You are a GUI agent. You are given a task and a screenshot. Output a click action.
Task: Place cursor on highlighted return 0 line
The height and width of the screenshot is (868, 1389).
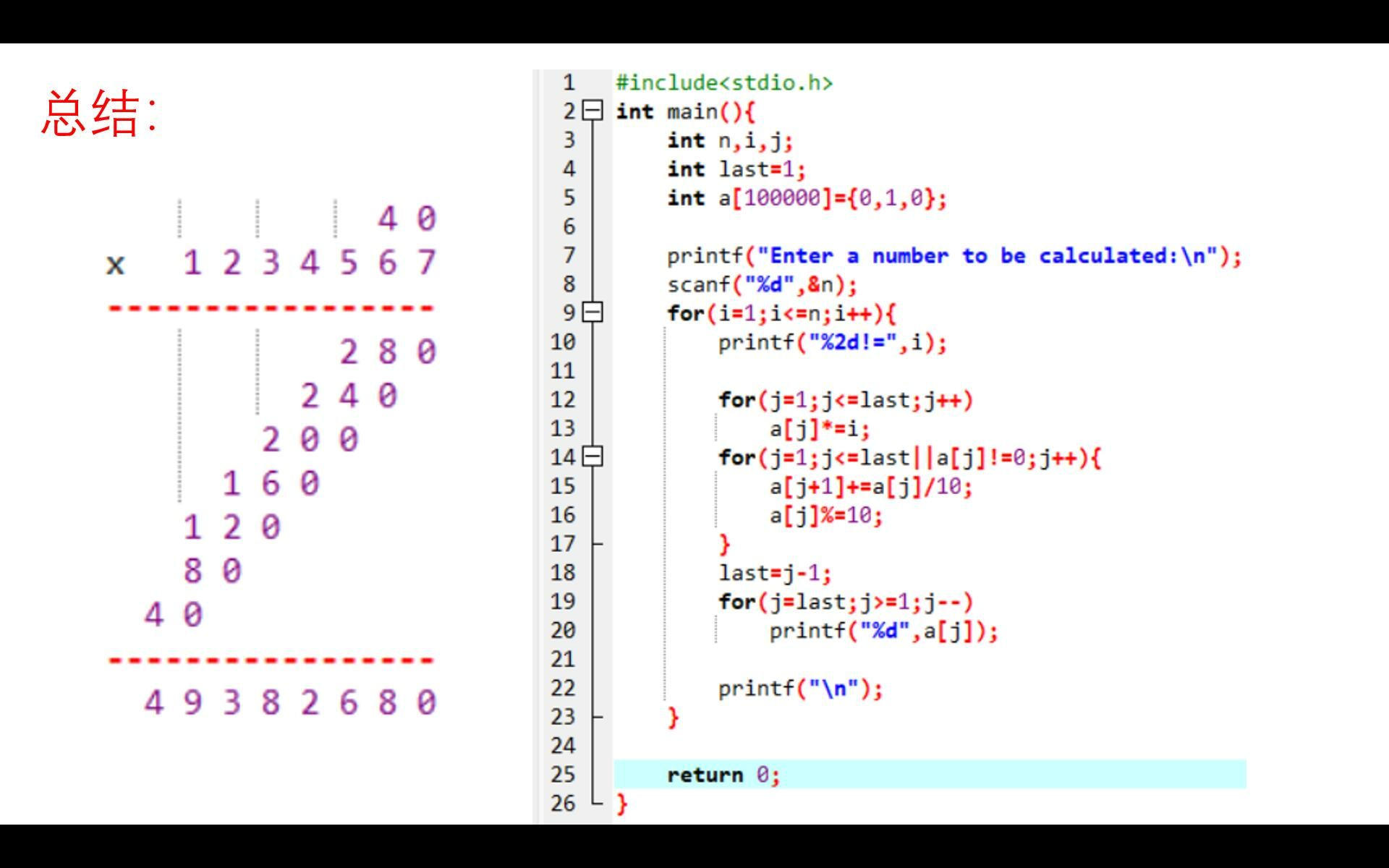(723, 775)
